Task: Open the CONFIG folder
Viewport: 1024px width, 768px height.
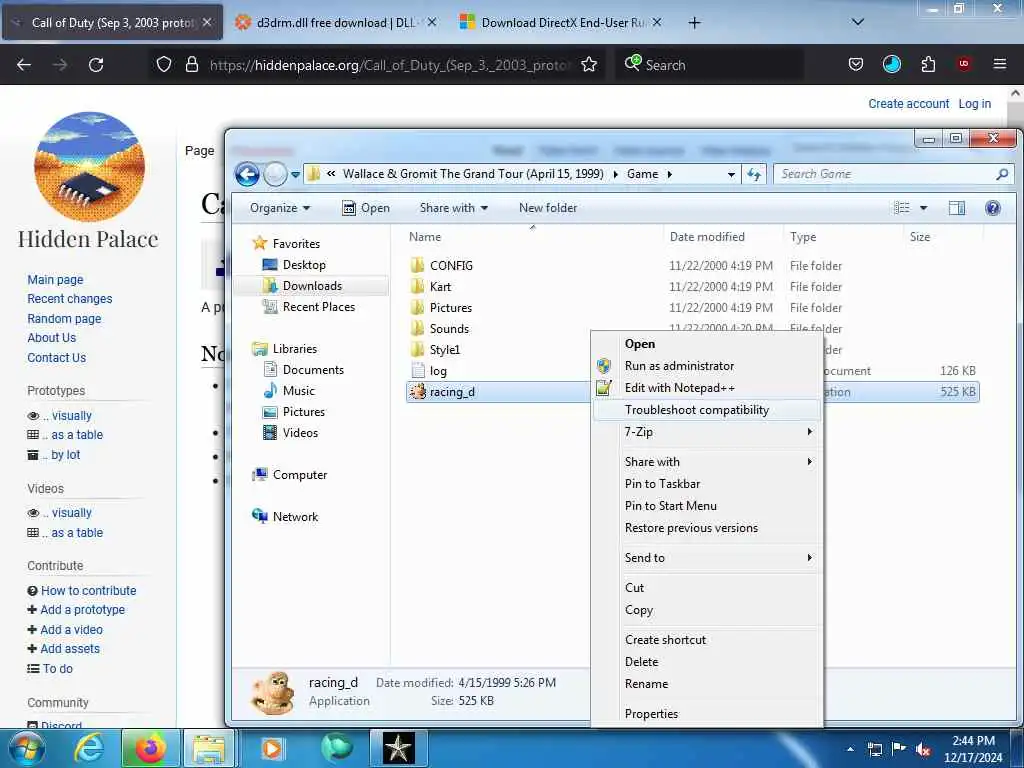Action: (451, 266)
